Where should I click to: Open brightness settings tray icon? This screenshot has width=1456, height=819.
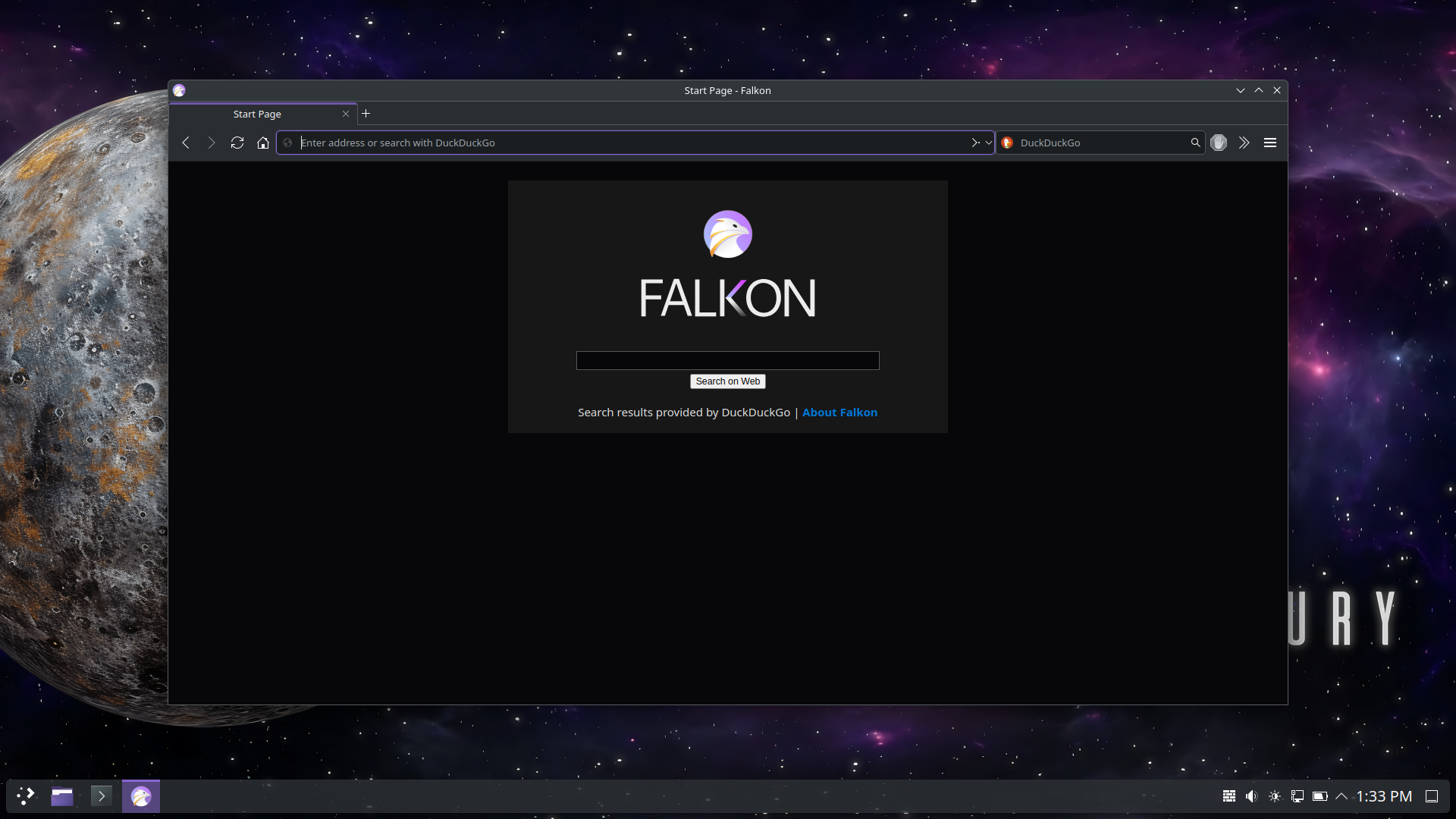pyautogui.click(x=1275, y=796)
